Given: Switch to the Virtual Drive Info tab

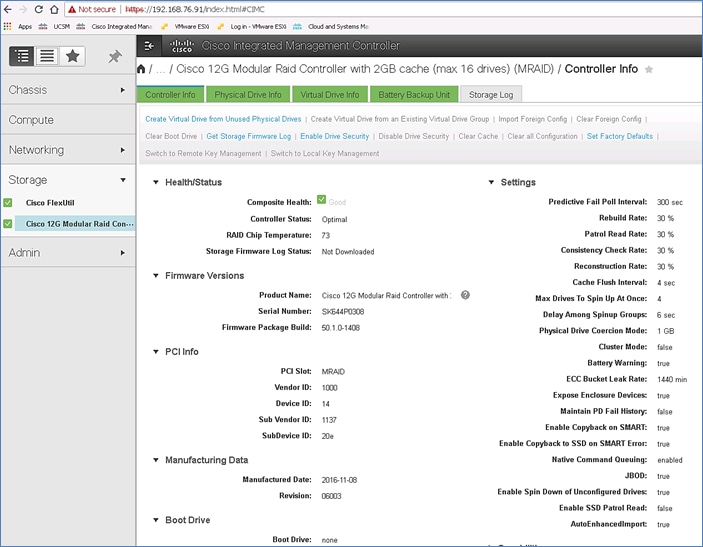Looking at the screenshot, I should click(330, 95).
